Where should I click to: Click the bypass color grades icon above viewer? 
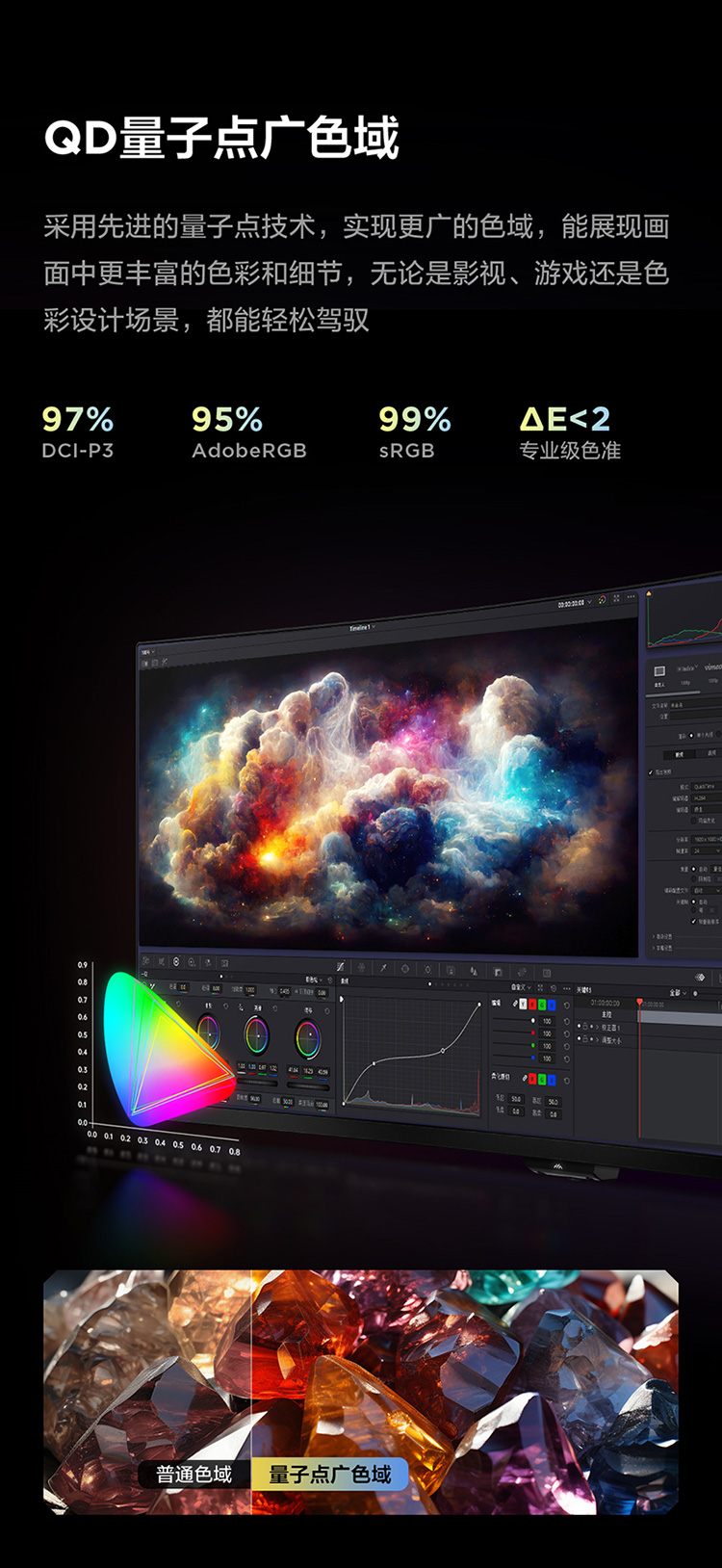[x=603, y=600]
